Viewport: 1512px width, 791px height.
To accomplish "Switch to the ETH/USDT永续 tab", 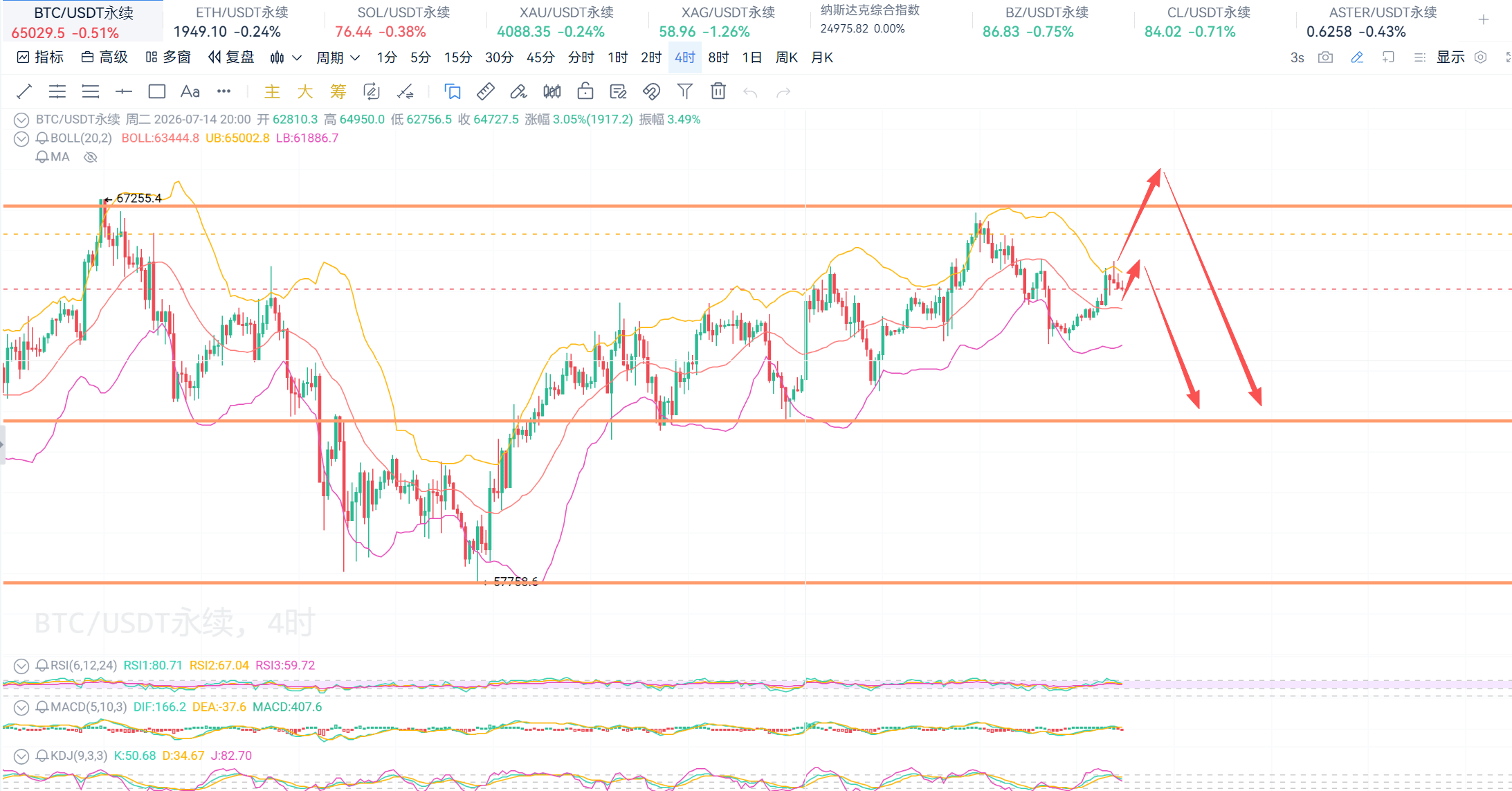I will (x=242, y=21).
